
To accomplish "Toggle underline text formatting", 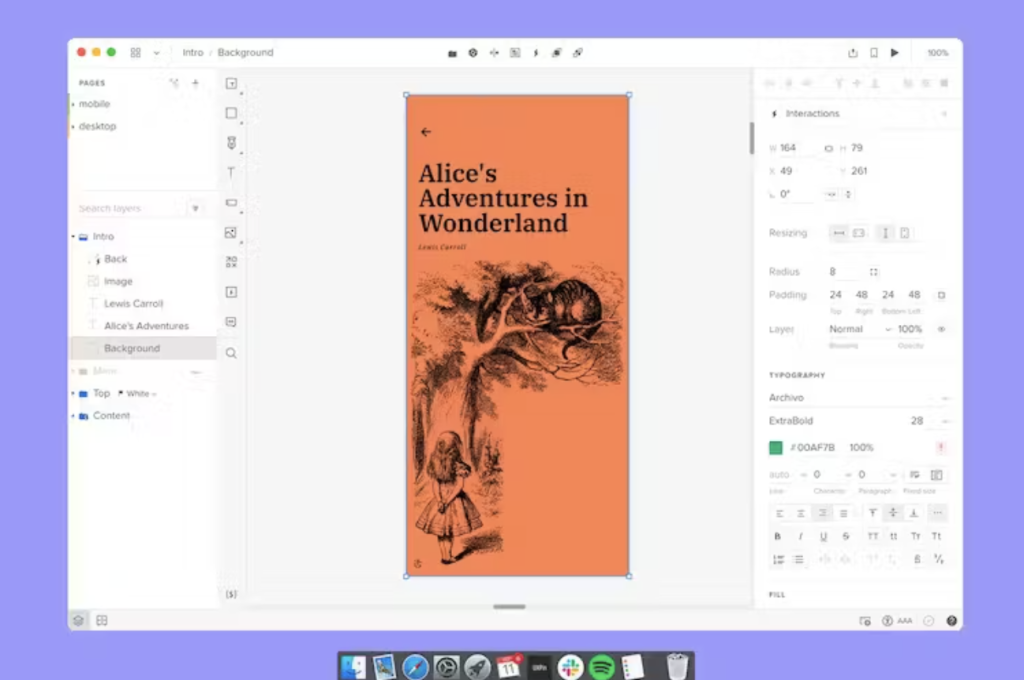I will [824, 536].
